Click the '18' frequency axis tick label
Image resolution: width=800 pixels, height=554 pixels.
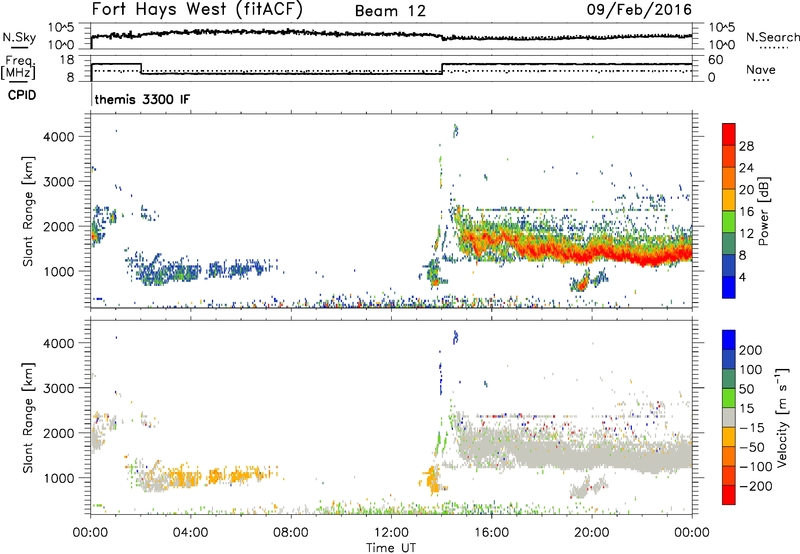pyautogui.click(x=67, y=60)
